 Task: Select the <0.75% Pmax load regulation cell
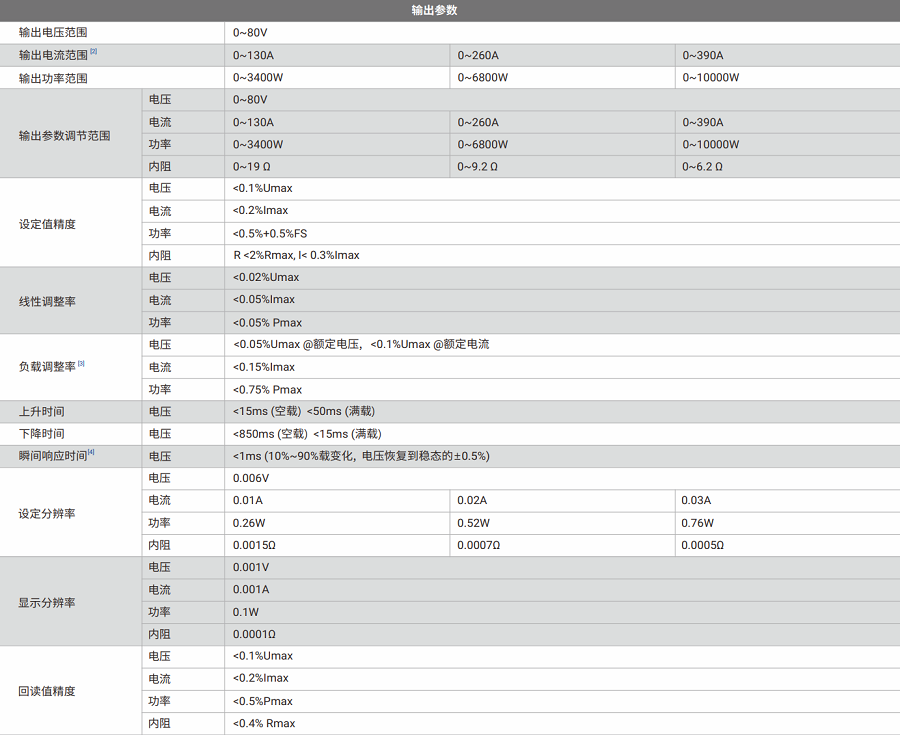(x=267, y=390)
